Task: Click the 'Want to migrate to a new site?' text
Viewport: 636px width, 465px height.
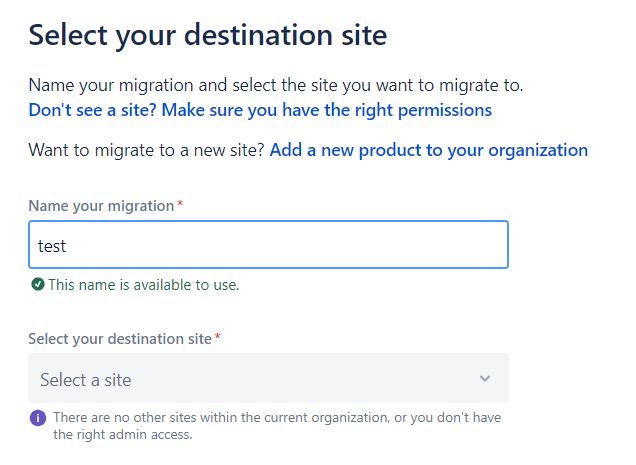Action: (147, 151)
